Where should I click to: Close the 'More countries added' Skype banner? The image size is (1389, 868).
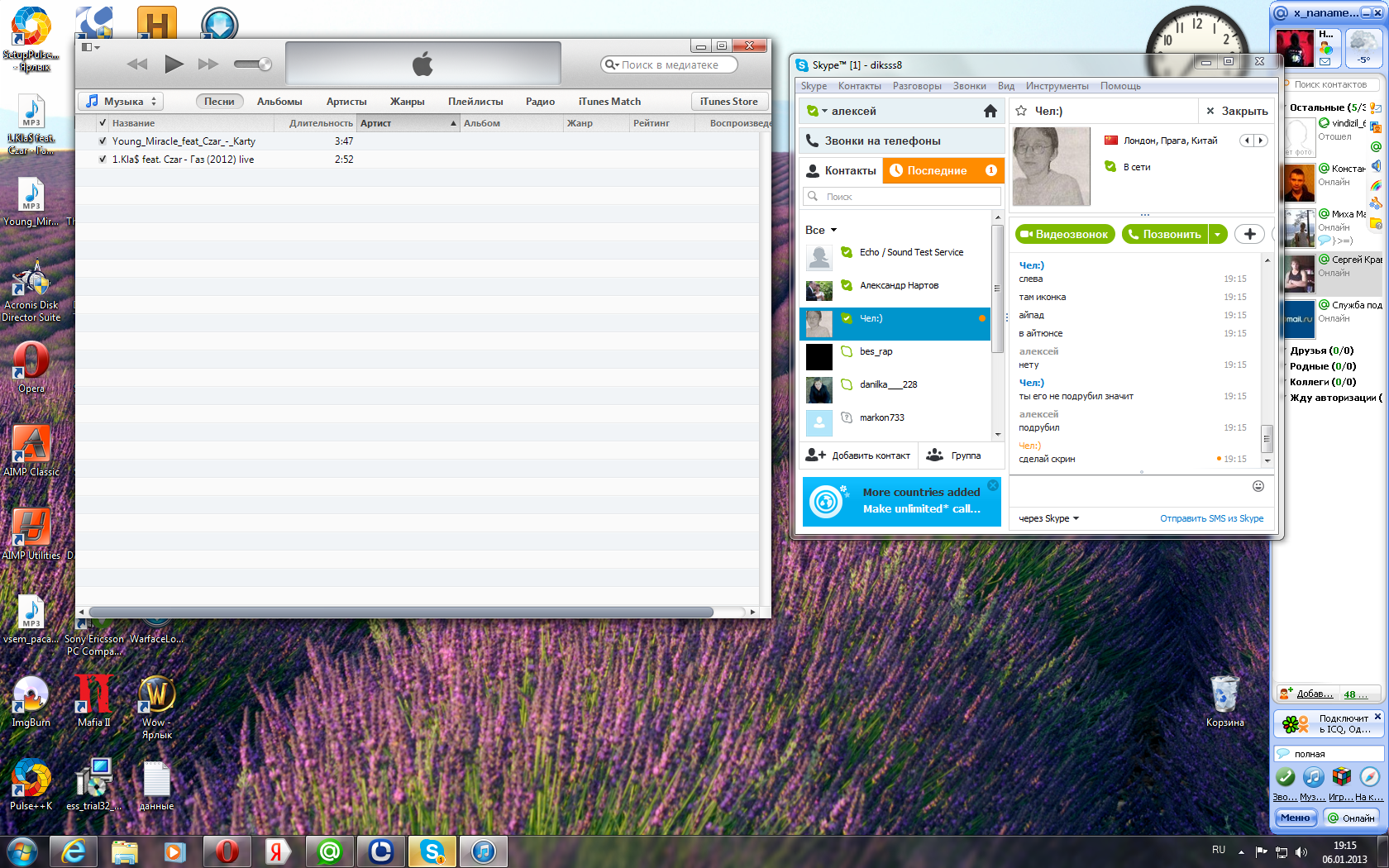[x=993, y=486]
